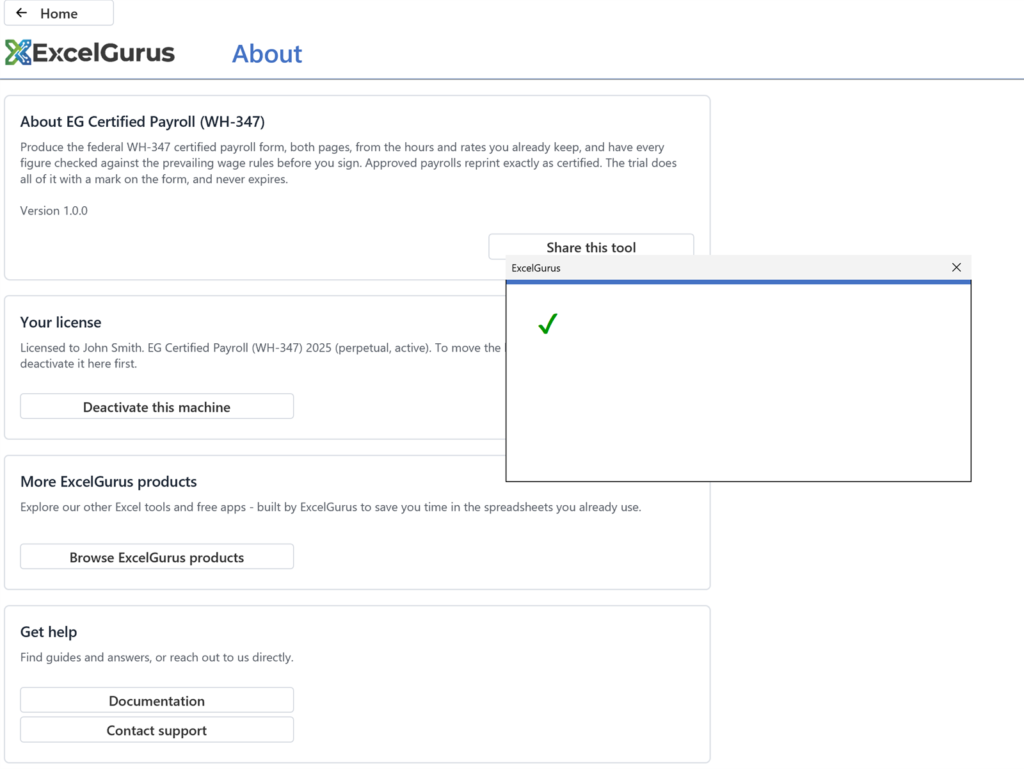This screenshot has width=1024, height=769.
Task: Click the Licensed to John Smith text
Action: (x=261, y=356)
